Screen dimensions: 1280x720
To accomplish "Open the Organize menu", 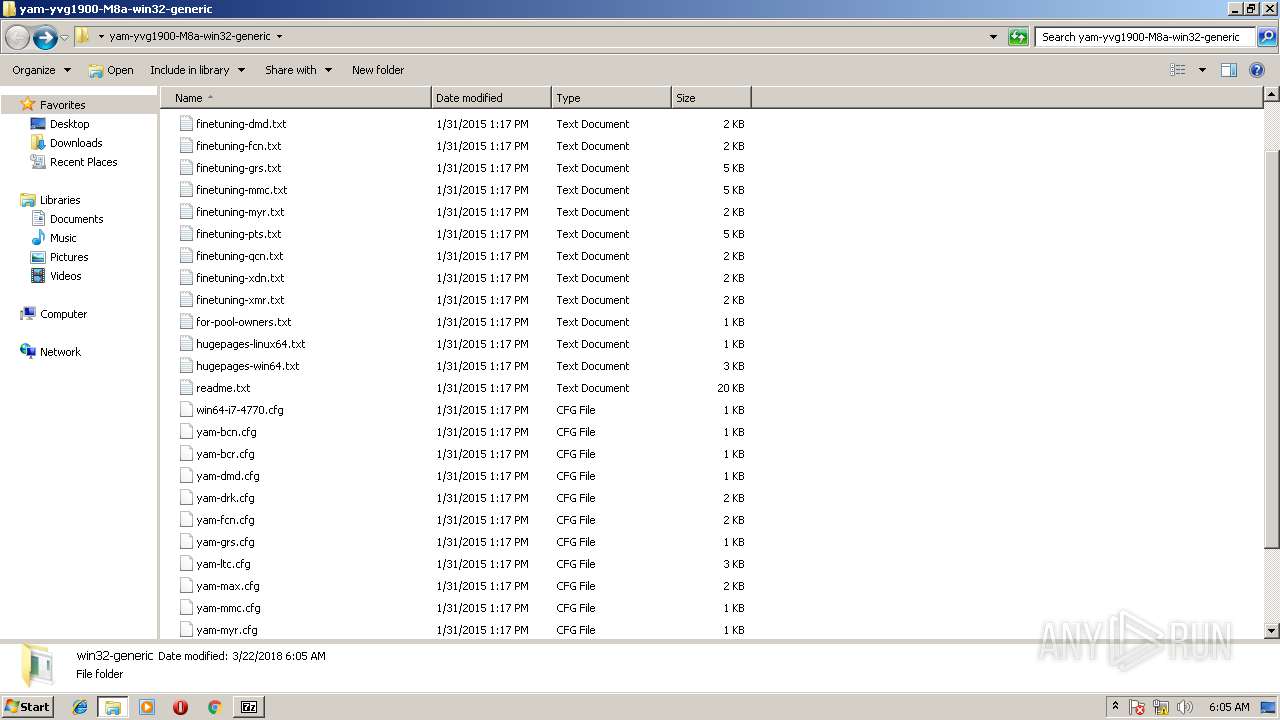I will 41,70.
